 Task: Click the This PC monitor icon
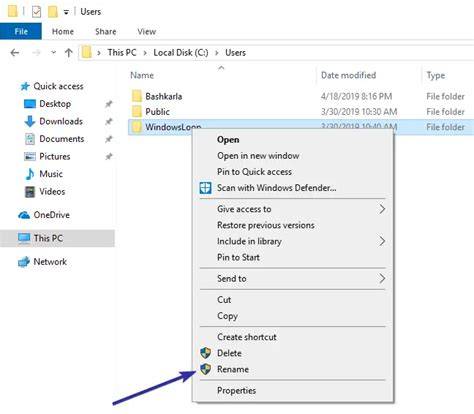pyautogui.click(x=24, y=239)
